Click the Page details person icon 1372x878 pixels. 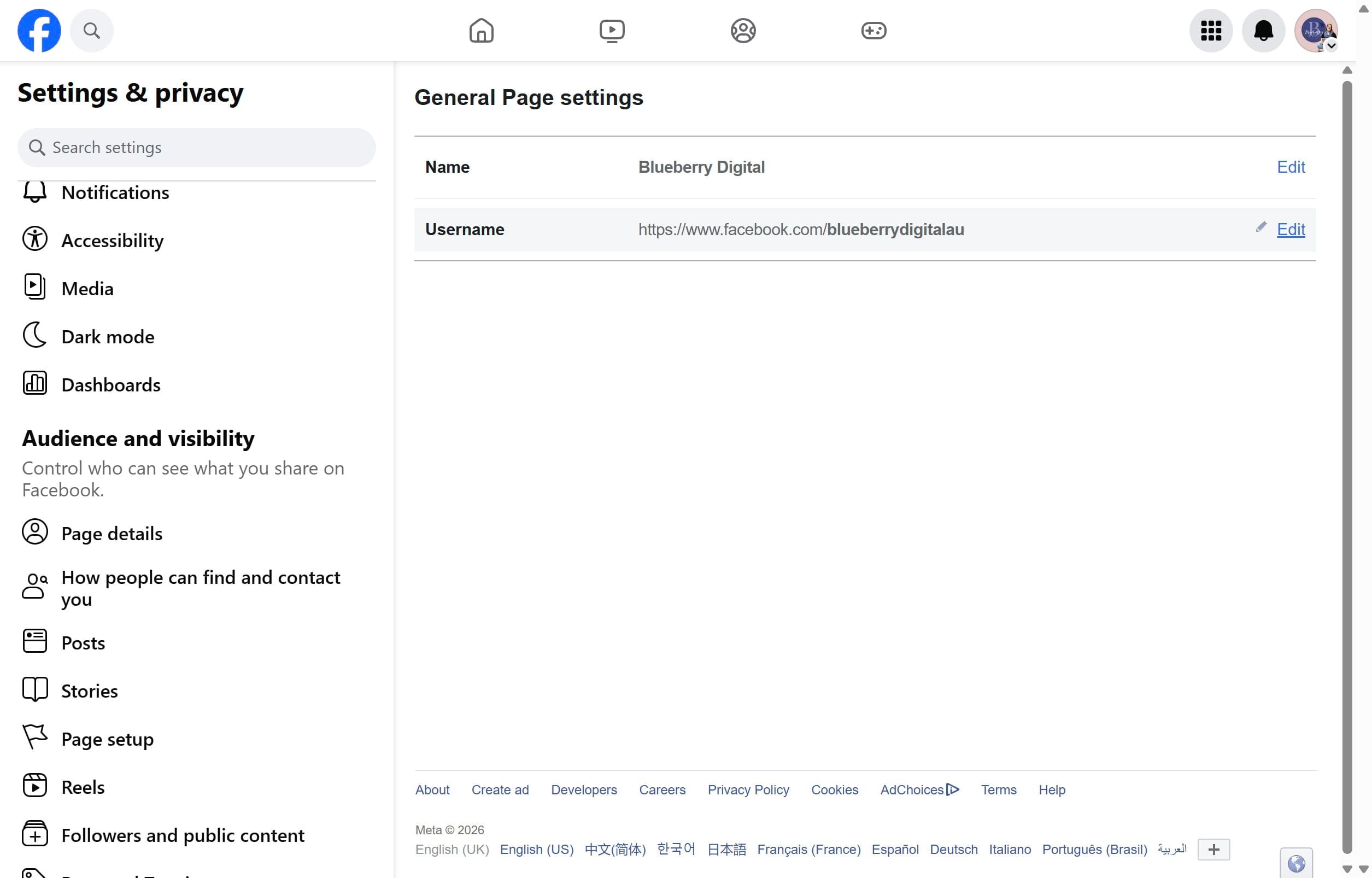pos(35,532)
